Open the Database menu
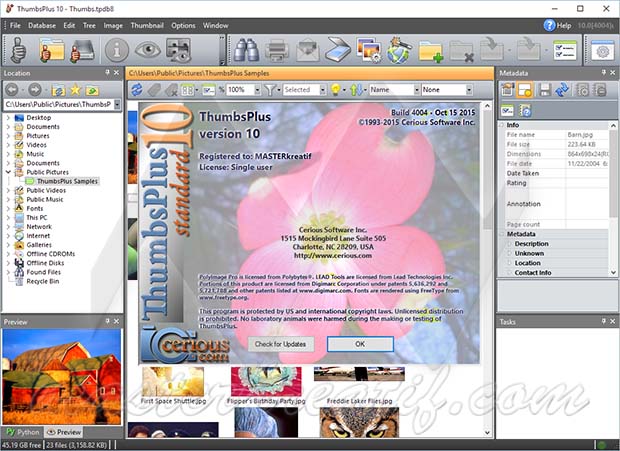This screenshot has width=620, height=451. pos(42,25)
